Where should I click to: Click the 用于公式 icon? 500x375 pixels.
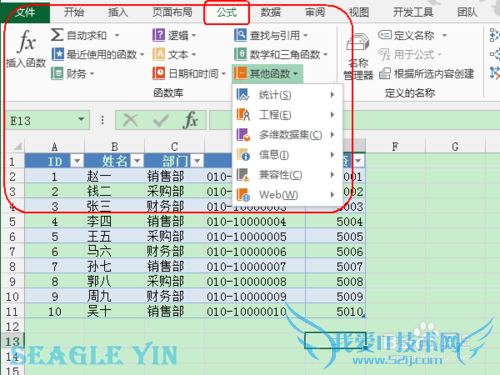tap(385, 54)
